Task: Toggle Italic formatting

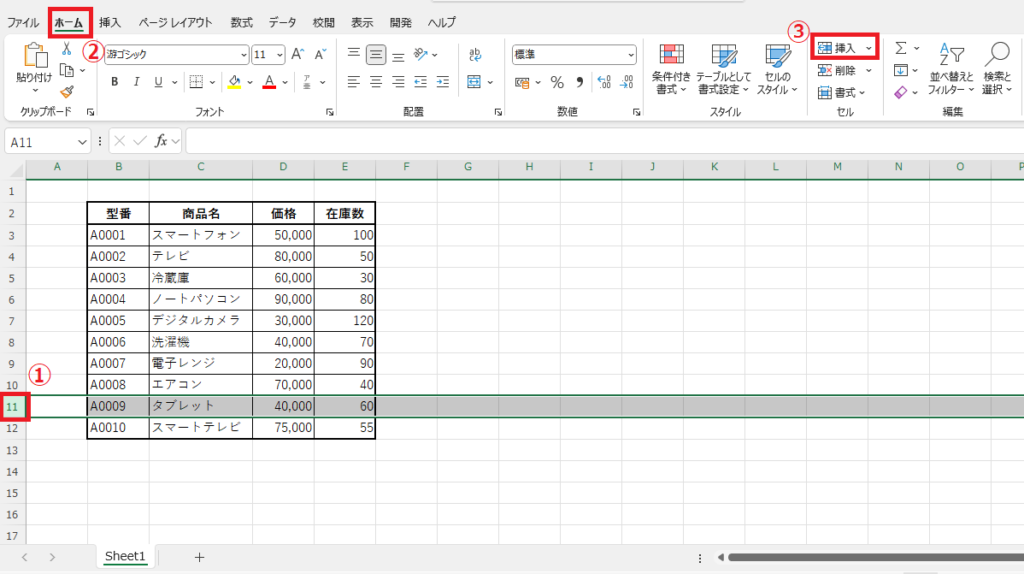Action: [136, 82]
